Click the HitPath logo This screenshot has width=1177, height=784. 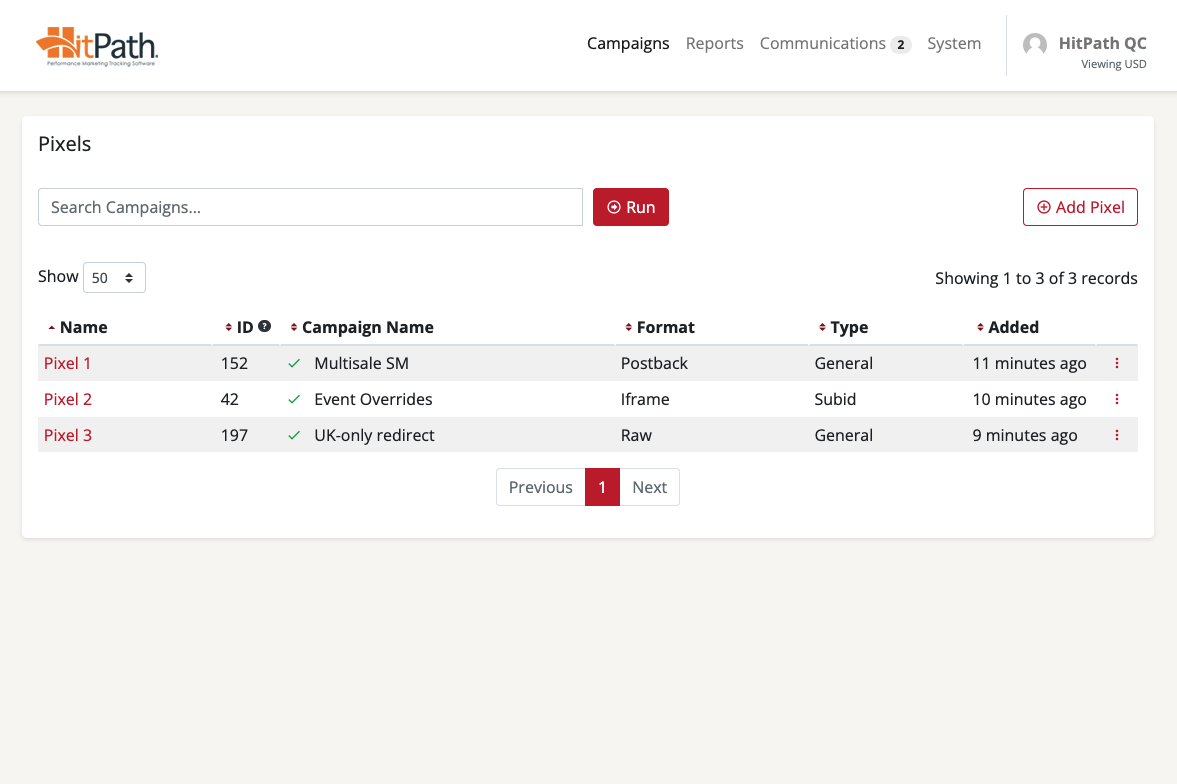[97, 46]
